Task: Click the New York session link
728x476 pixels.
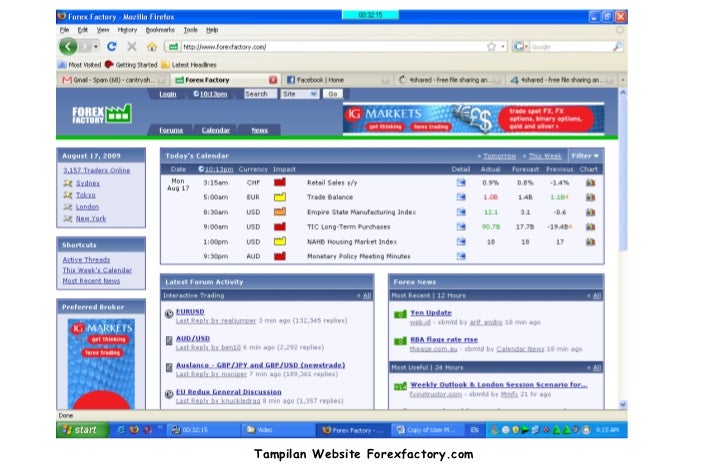Action: 91,218
